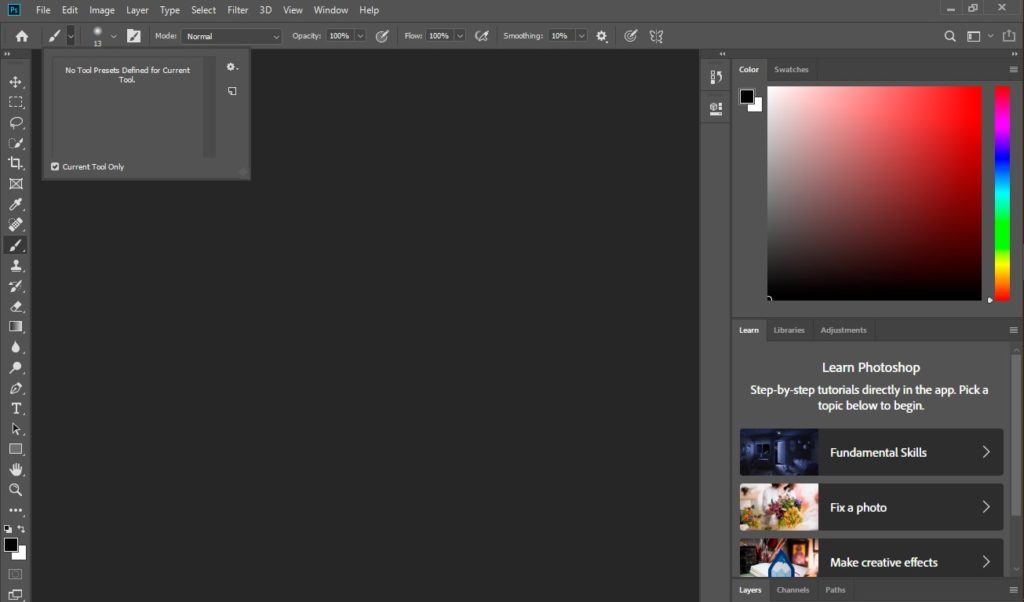Open the Filter menu
The height and width of the screenshot is (602, 1024).
pyautogui.click(x=237, y=10)
